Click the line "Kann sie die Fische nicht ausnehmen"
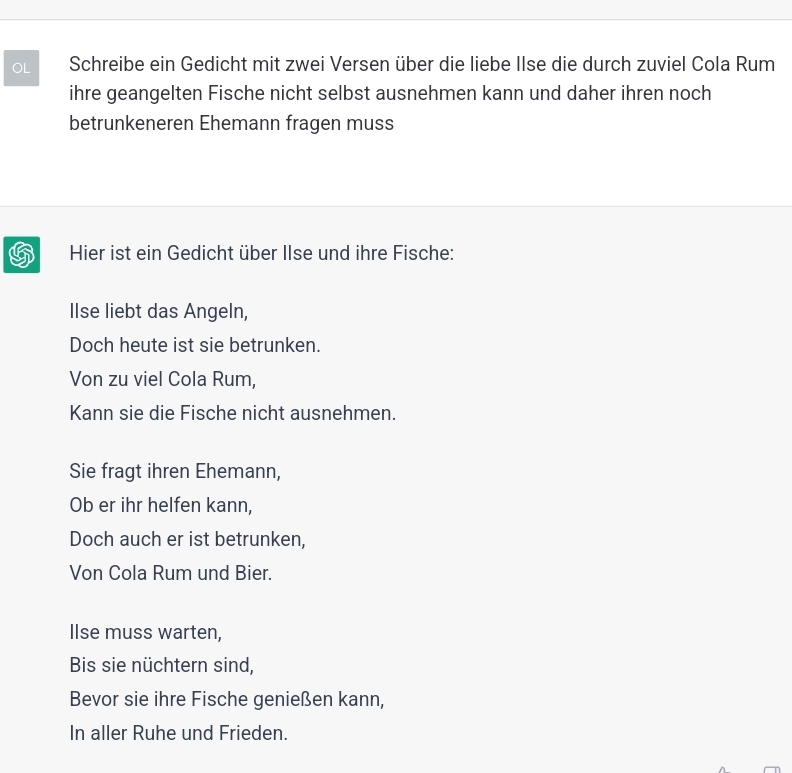This screenshot has width=792, height=773. pos(232,413)
